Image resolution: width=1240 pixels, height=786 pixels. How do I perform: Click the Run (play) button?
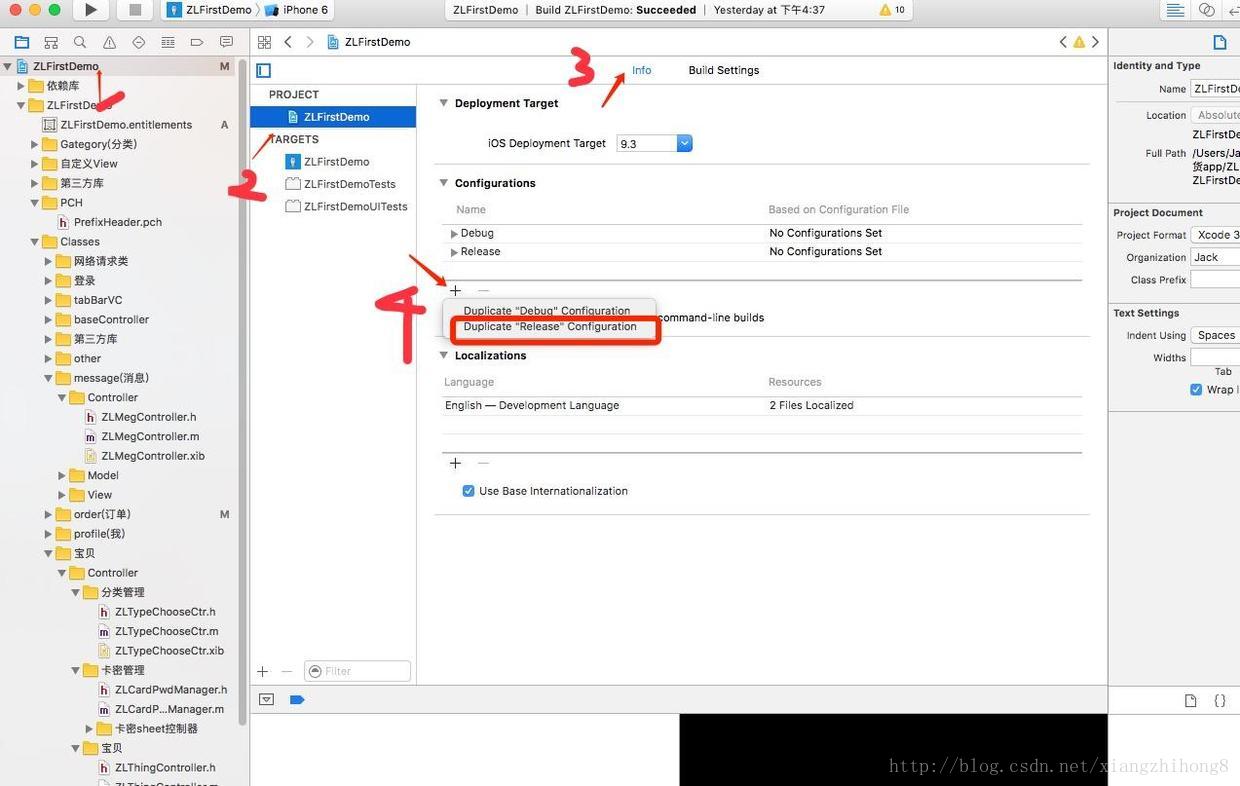pyautogui.click(x=91, y=10)
